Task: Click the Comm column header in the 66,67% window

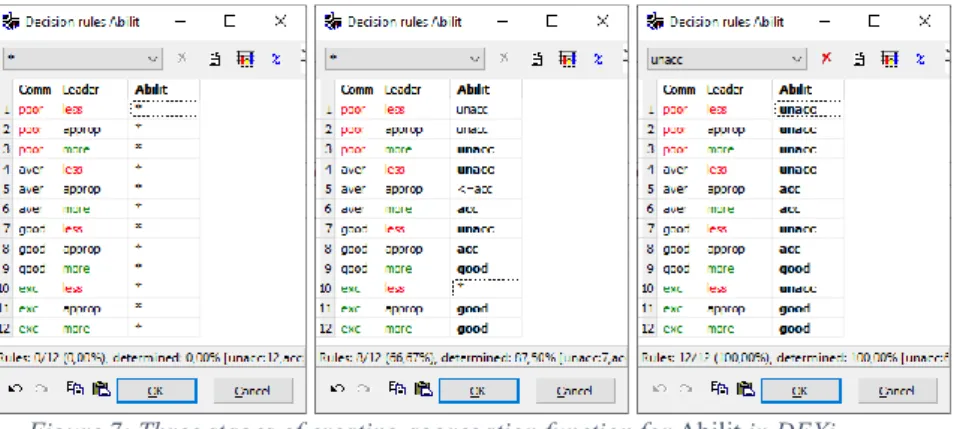Action: 357,90
